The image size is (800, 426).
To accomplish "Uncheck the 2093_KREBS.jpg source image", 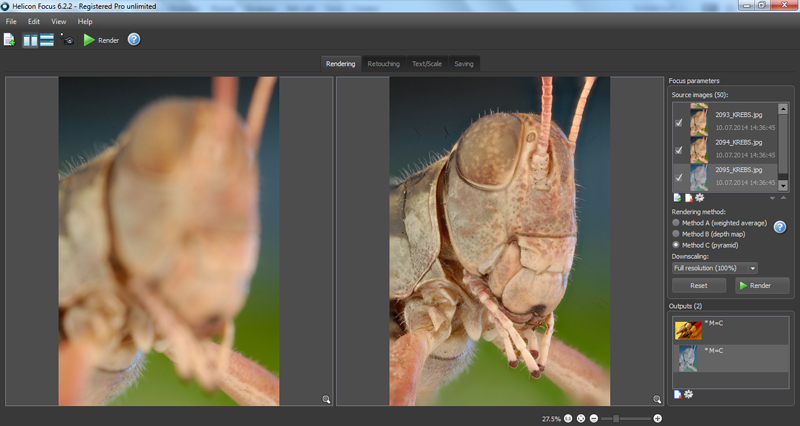I will [x=679, y=122].
